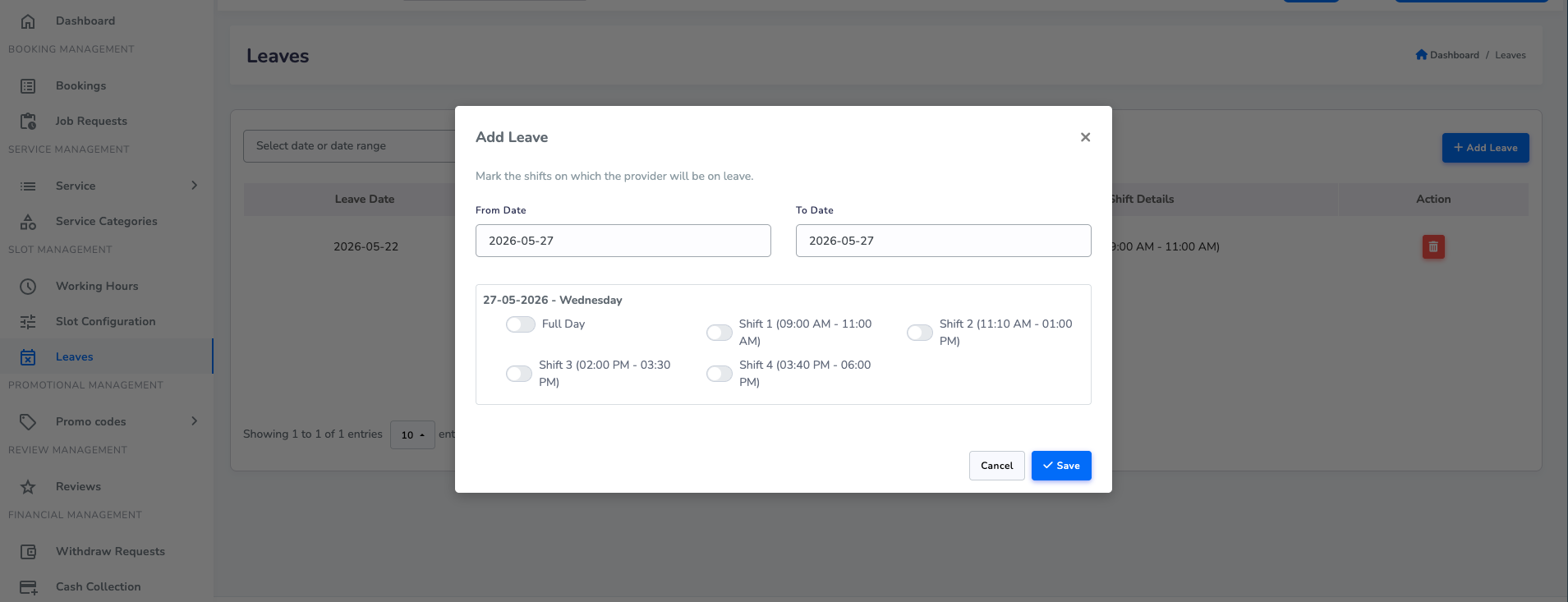Click the 2026-05-22 leave date cell
The image size is (1568, 602).
pyautogui.click(x=366, y=246)
